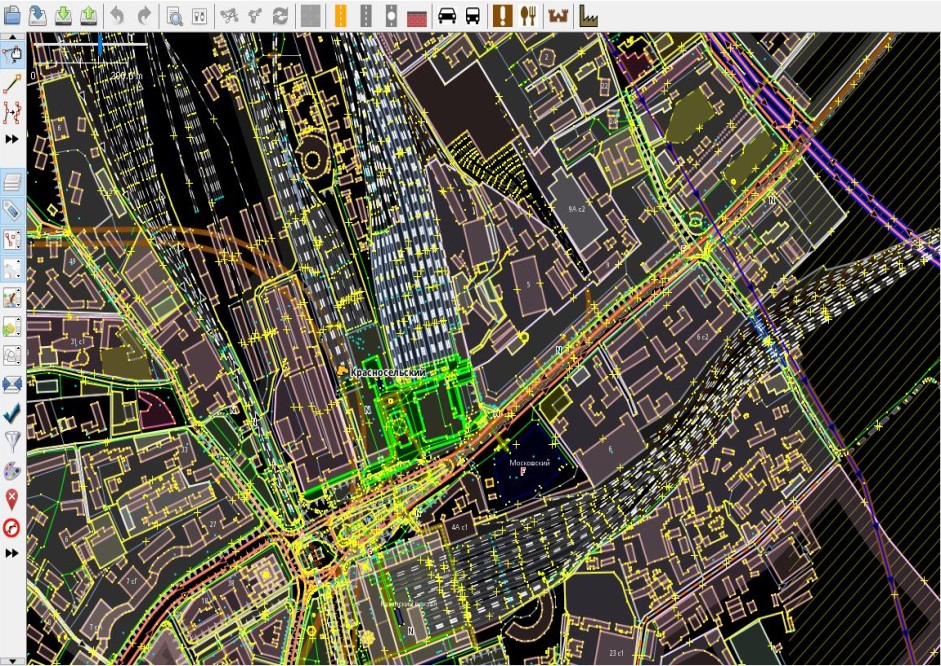The width and height of the screenshot is (941, 666).
Task: Choose the yellow road preset
Action: click(340, 16)
